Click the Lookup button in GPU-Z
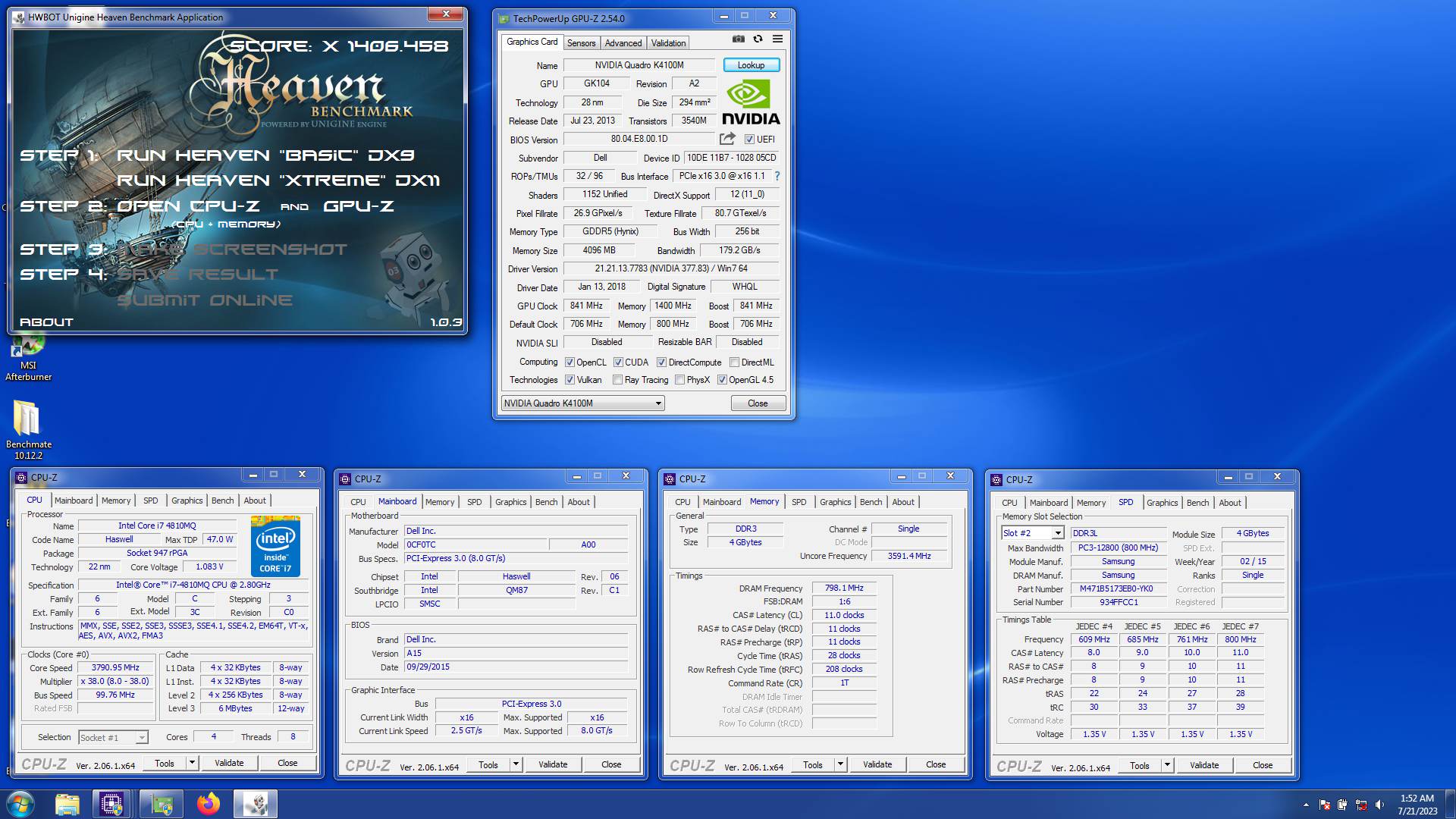Image resolution: width=1456 pixels, height=819 pixels. 751,65
